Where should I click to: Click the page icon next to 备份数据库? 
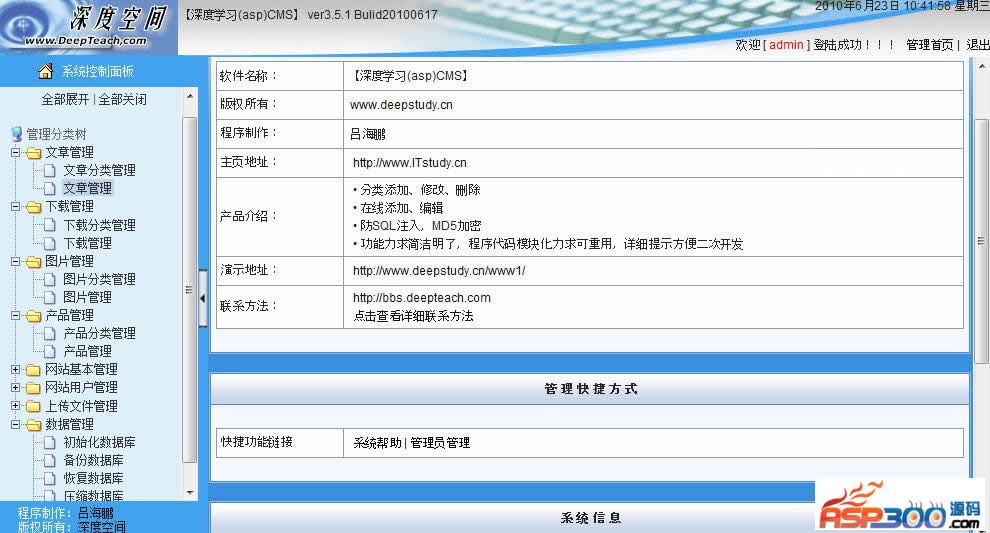pyautogui.click(x=50, y=460)
